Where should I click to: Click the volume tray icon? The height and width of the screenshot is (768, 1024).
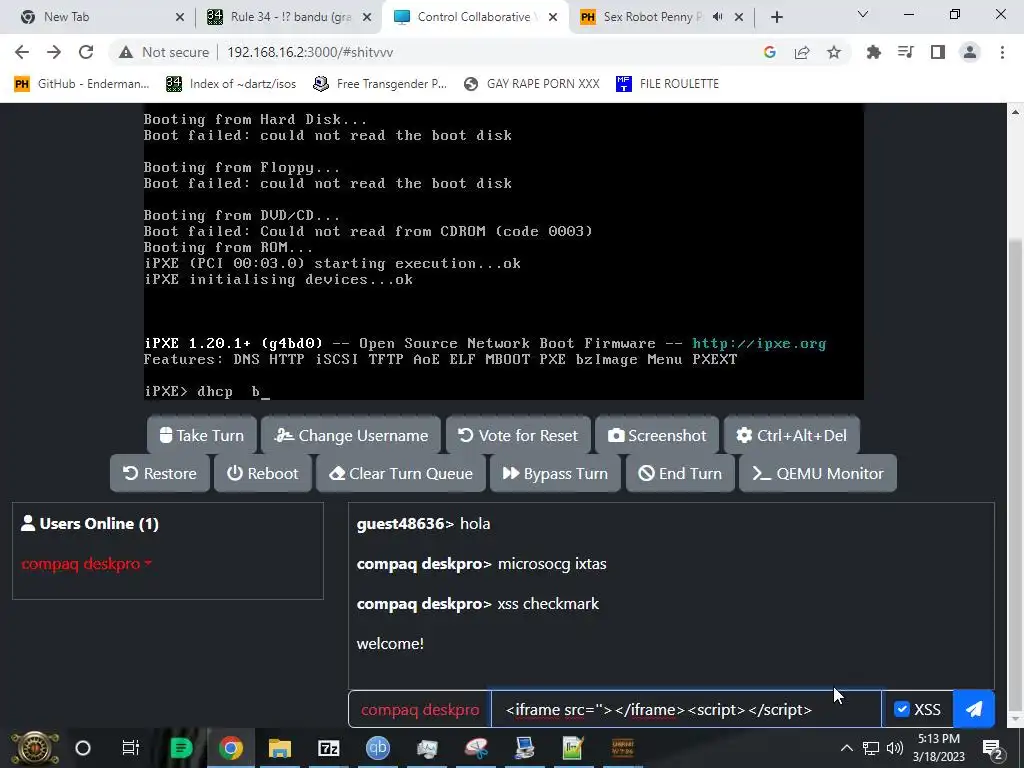click(895, 748)
